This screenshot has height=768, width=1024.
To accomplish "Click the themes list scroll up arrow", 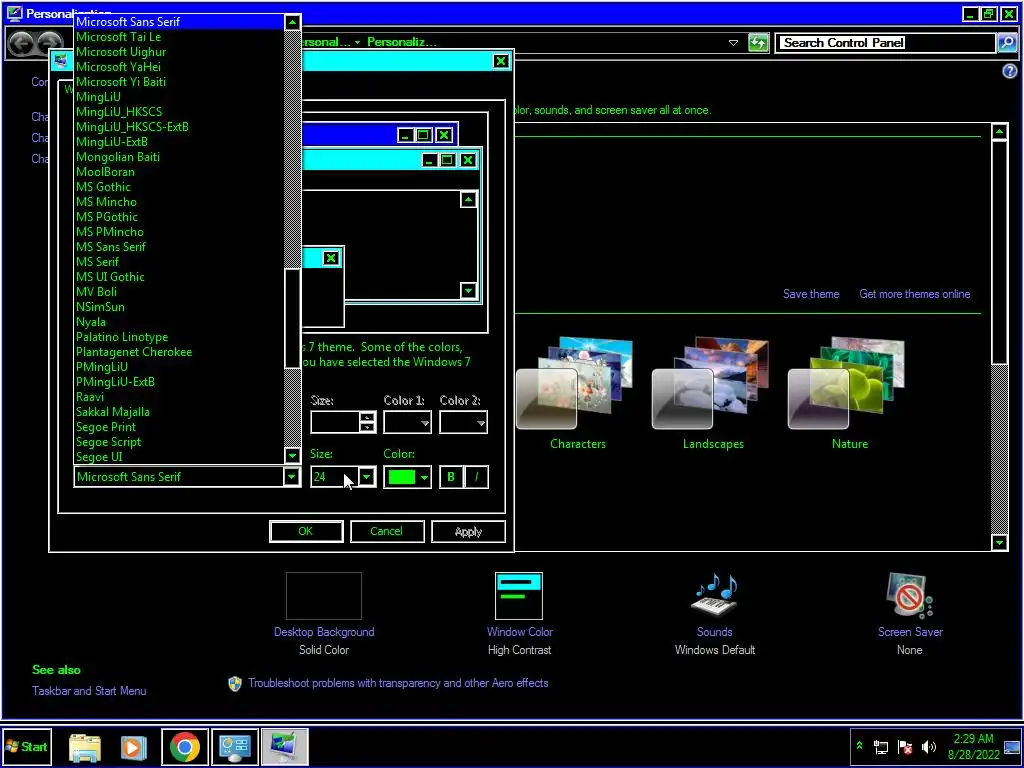I will (x=999, y=132).
